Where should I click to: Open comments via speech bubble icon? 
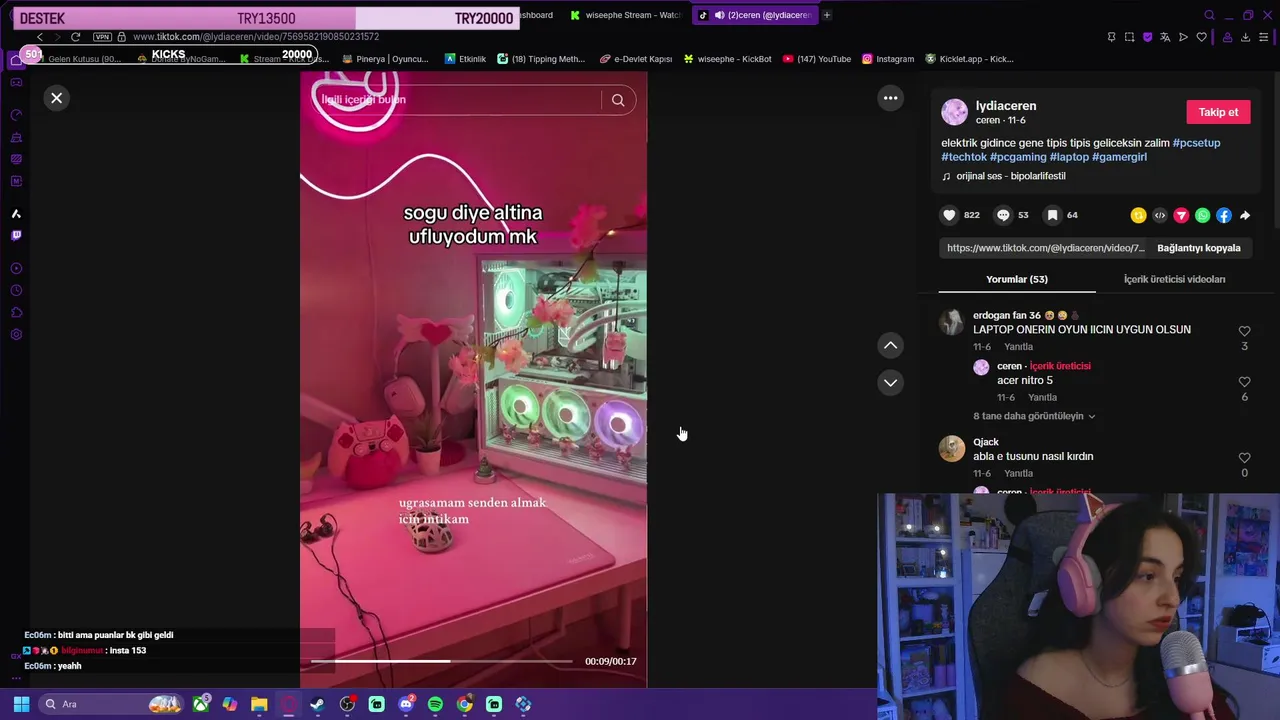coord(1003,215)
